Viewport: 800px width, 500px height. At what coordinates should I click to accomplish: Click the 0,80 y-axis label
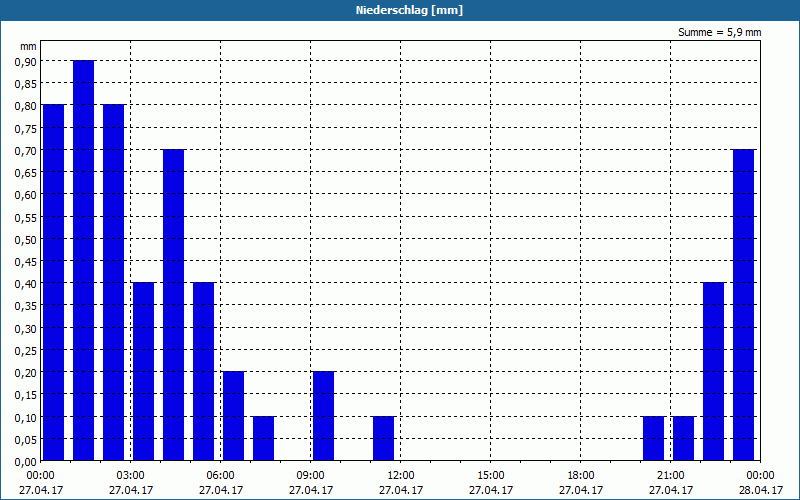(25, 106)
